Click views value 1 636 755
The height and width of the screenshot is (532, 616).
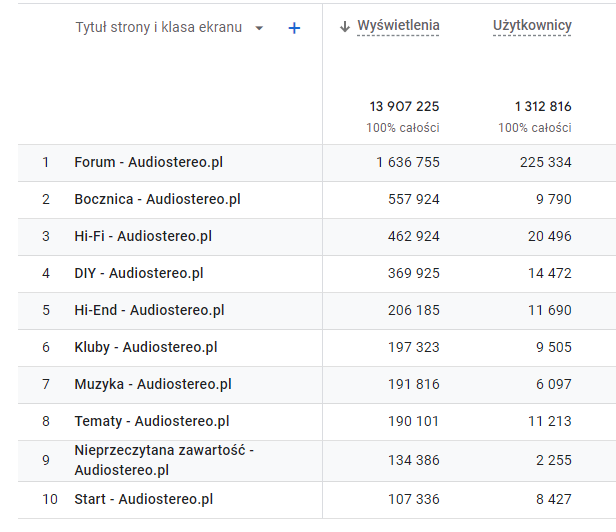pos(408,162)
